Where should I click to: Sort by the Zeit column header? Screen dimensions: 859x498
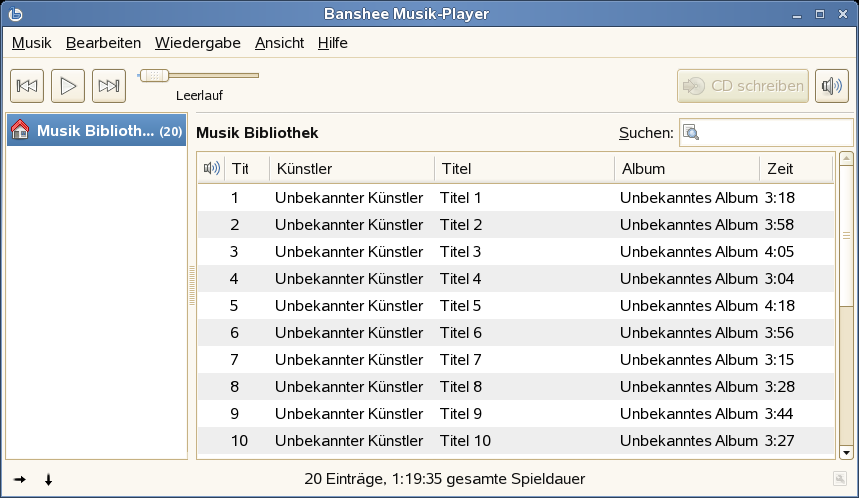[x=795, y=168]
